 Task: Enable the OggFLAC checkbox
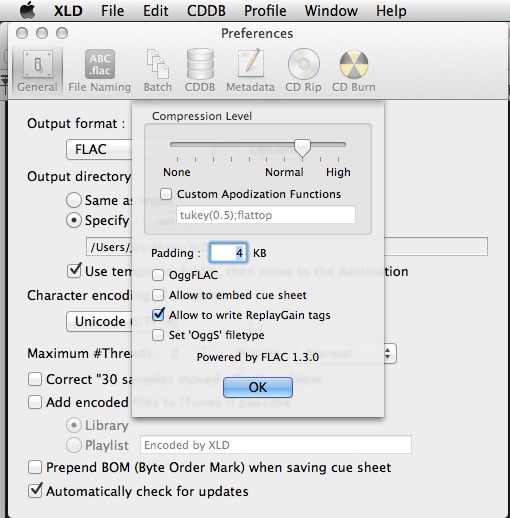click(x=158, y=275)
